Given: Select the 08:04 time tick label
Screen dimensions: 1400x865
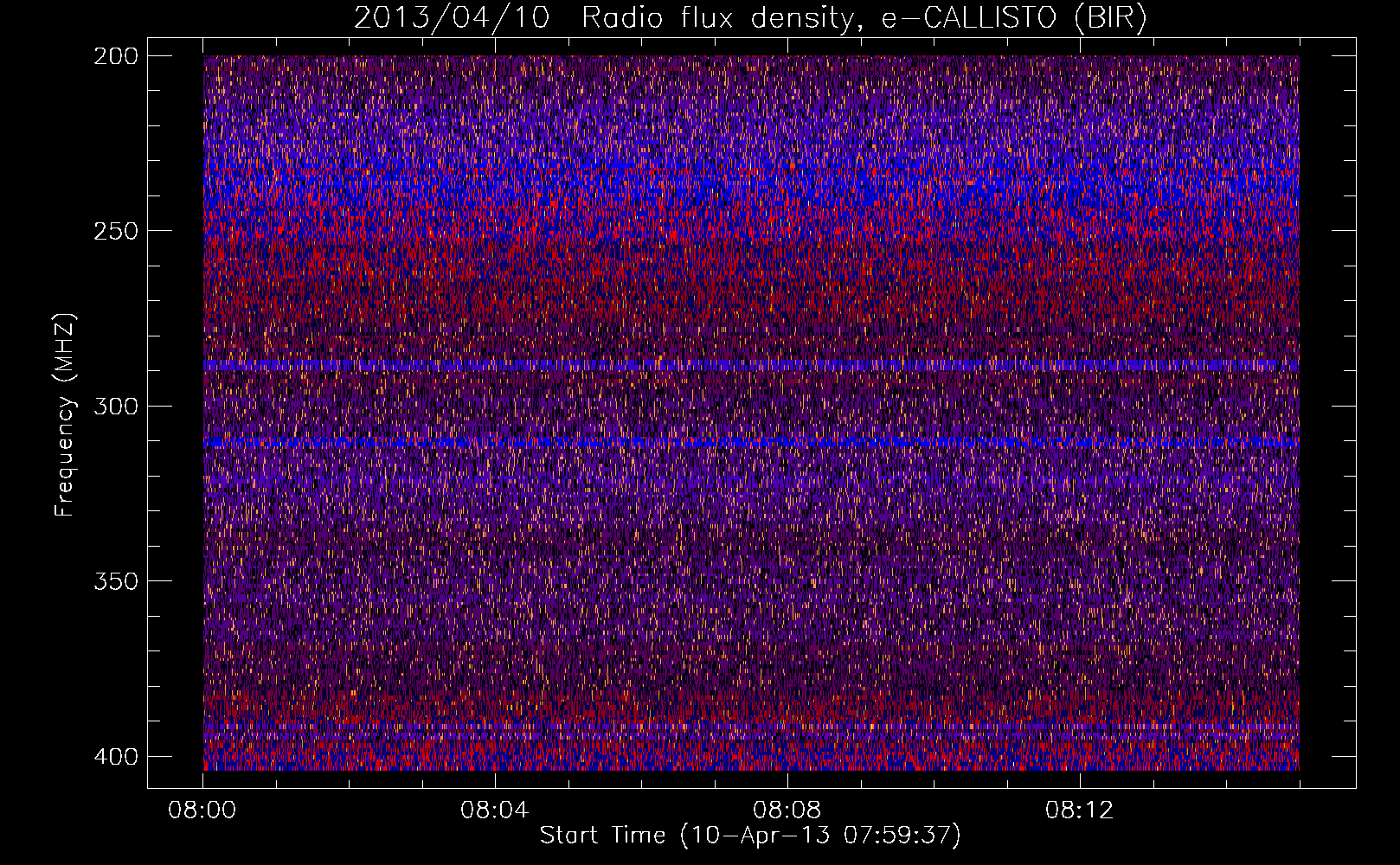Looking at the screenshot, I should tap(494, 811).
